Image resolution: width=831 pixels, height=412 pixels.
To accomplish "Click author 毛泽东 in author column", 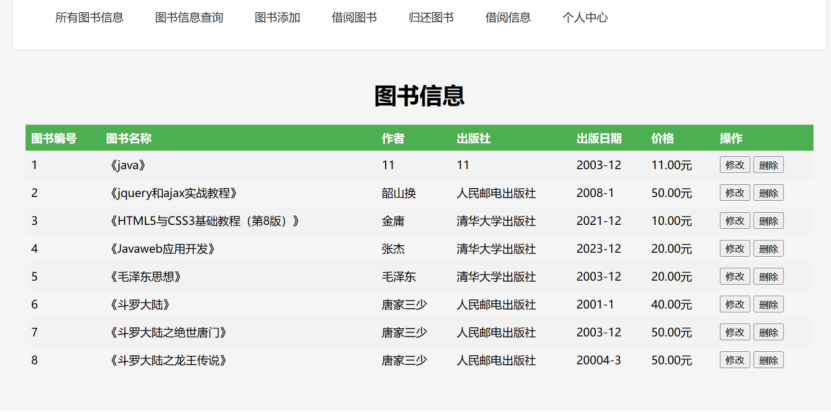I will coord(399,276).
